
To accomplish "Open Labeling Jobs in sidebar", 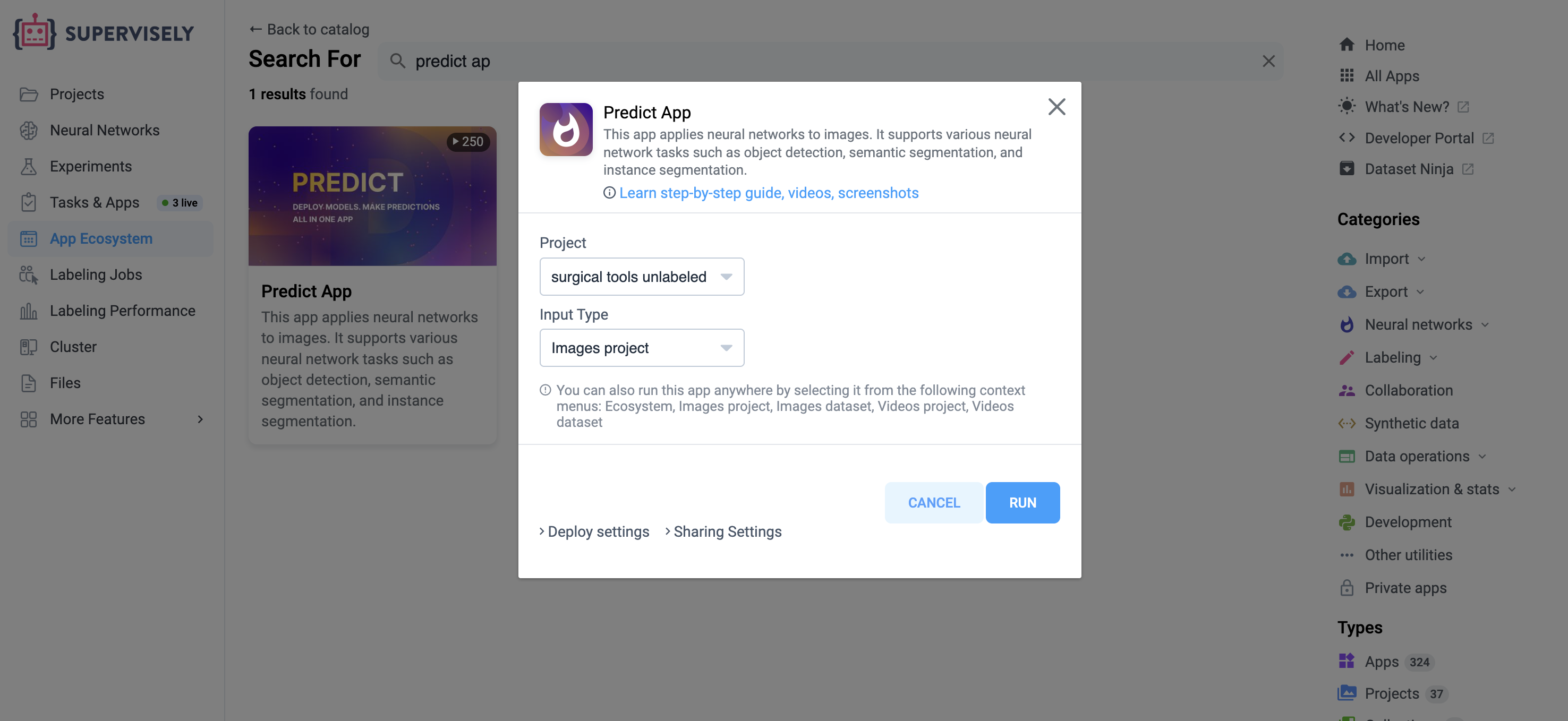I will 96,275.
